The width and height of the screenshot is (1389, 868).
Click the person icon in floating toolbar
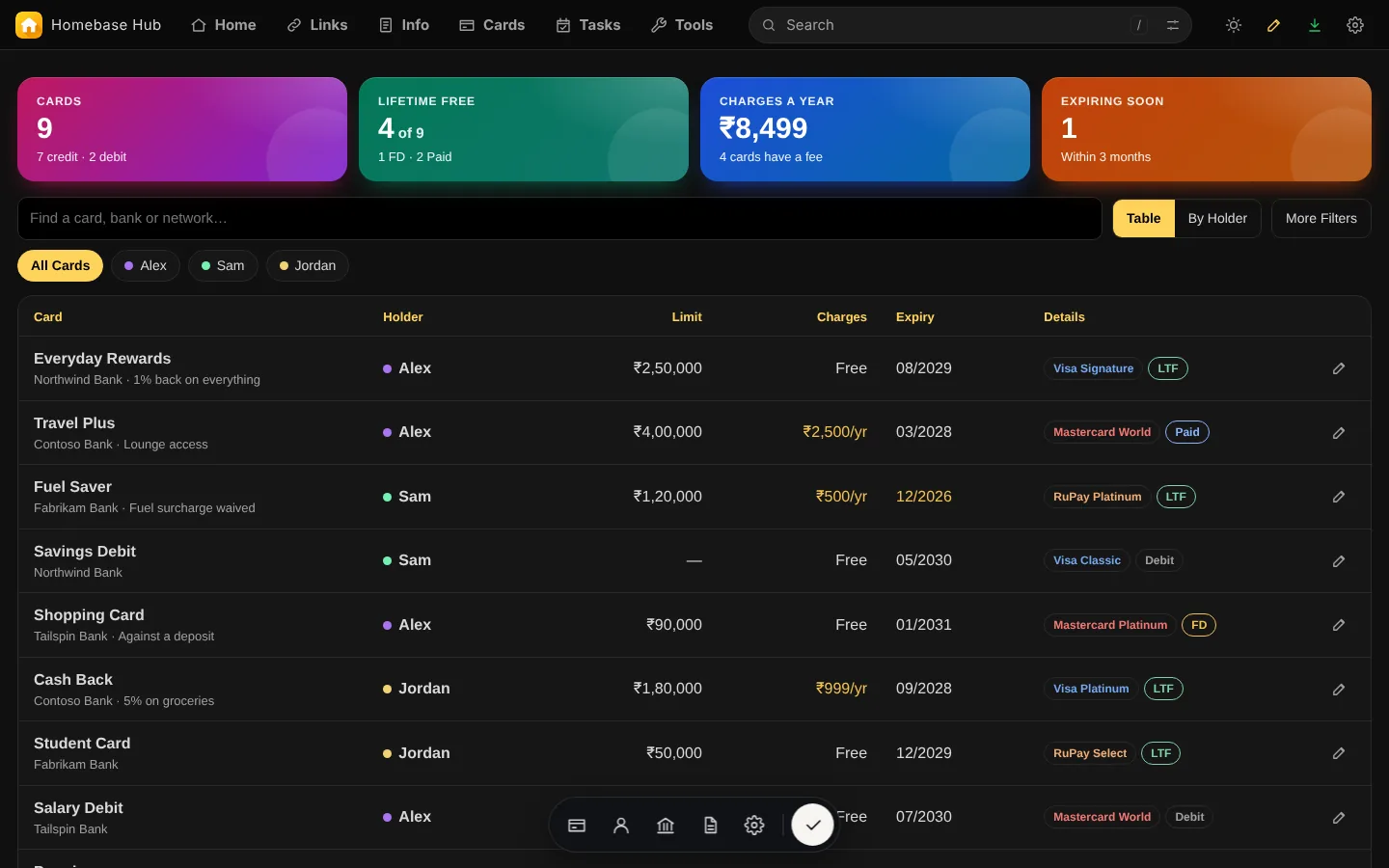[621, 826]
